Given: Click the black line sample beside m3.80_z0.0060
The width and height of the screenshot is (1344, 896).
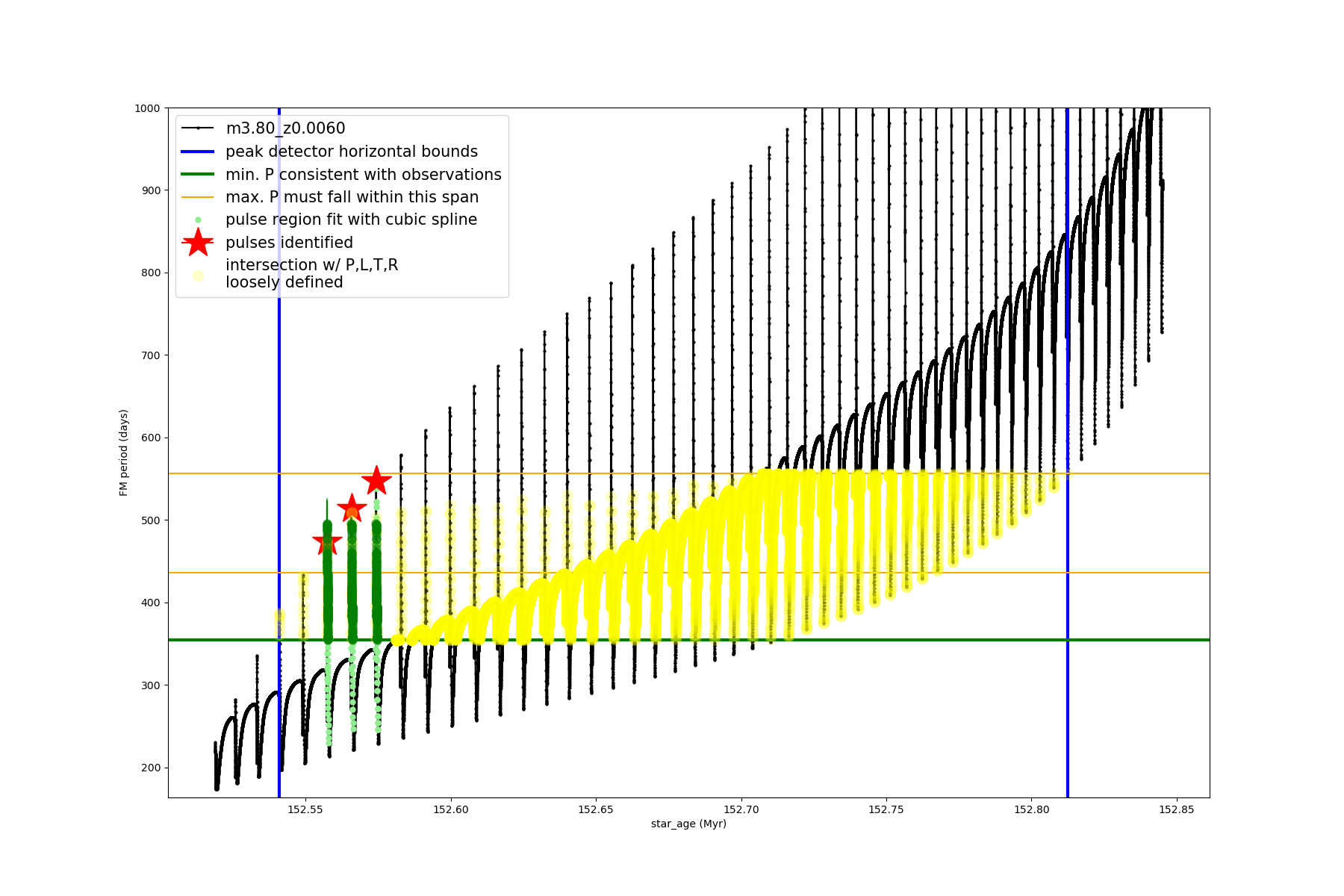Looking at the screenshot, I should [198, 128].
